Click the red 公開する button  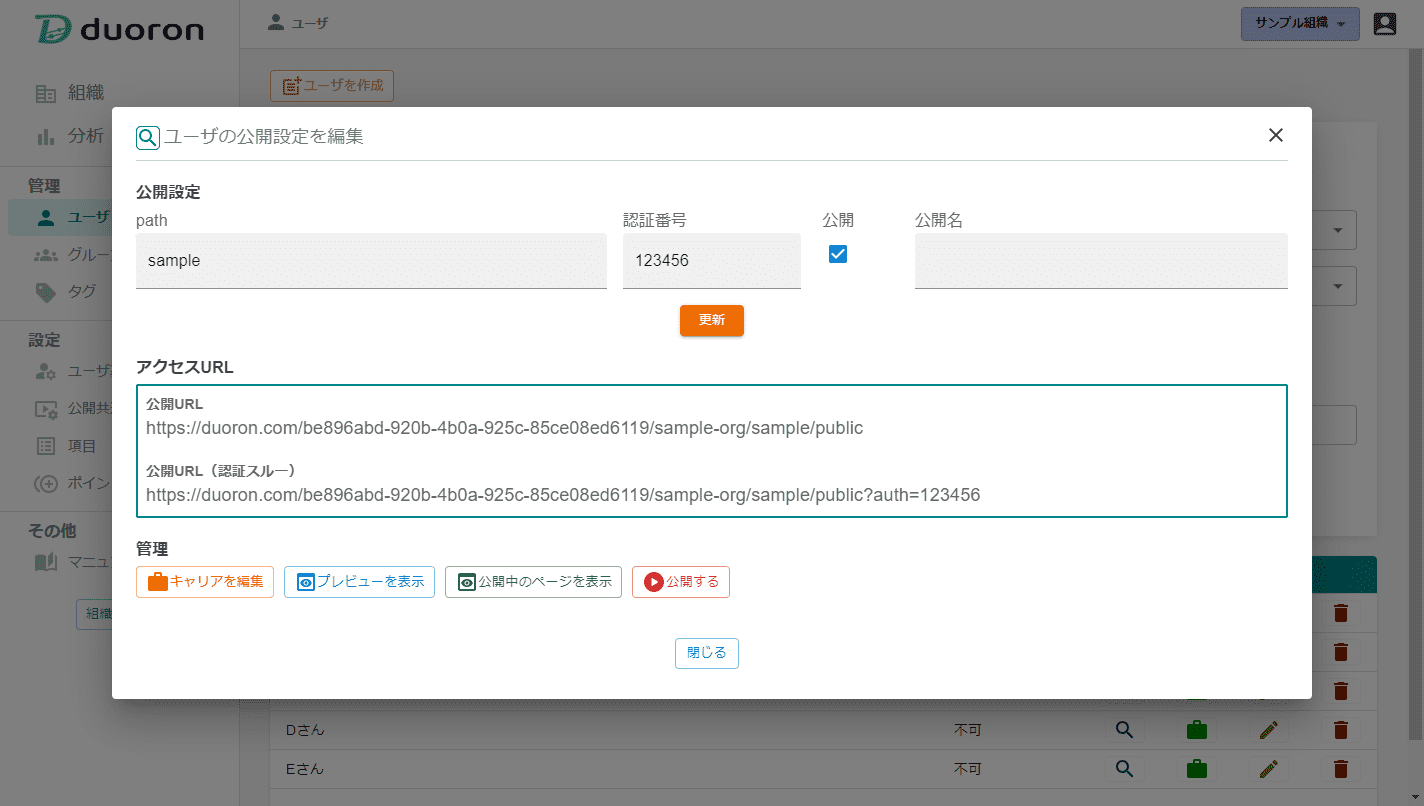point(681,582)
